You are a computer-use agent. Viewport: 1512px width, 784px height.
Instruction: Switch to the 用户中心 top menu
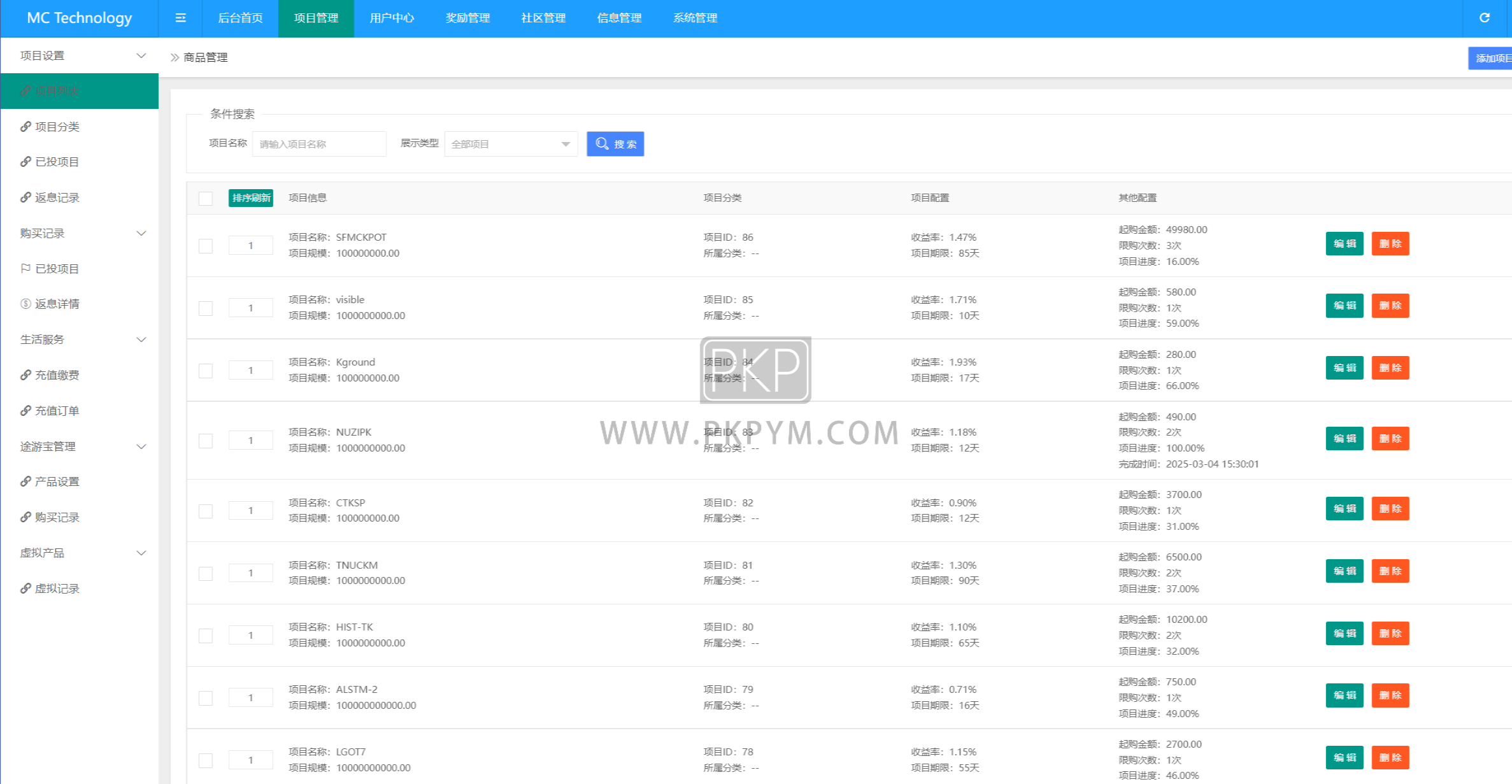pyautogui.click(x=392, y=18)
